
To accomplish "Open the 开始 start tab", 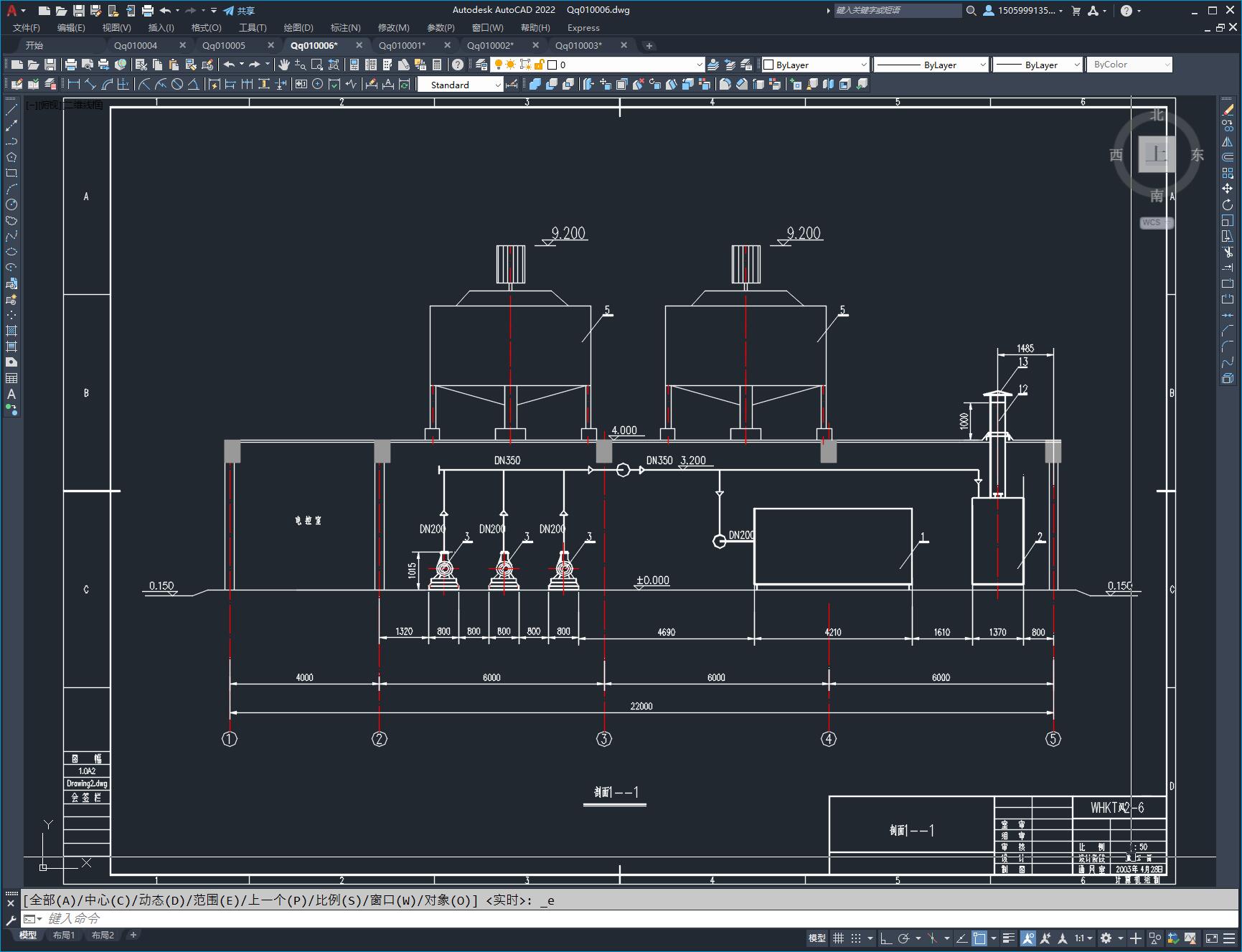I will click(34, 45).
